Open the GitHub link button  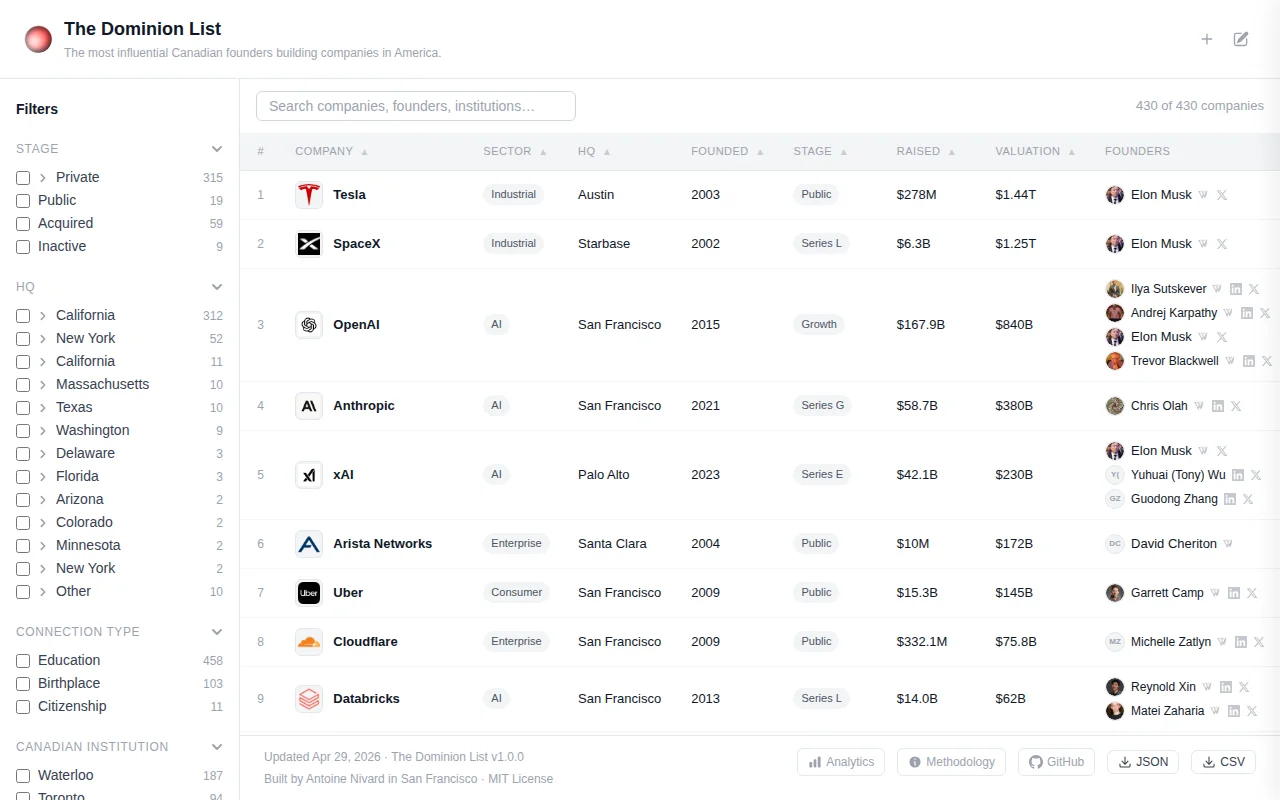[x=1056, y=762]
